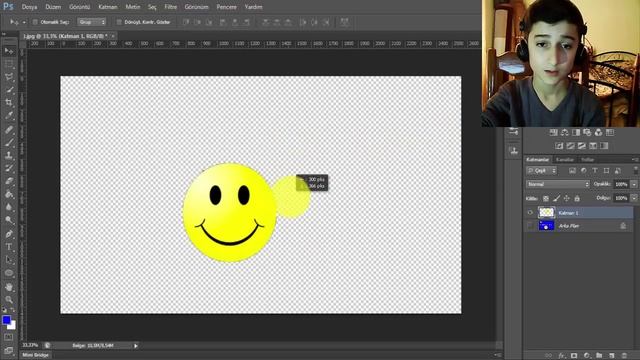The image size is (640, 360).
Task: Open the status bar info arrow
Action: [136, 346]
